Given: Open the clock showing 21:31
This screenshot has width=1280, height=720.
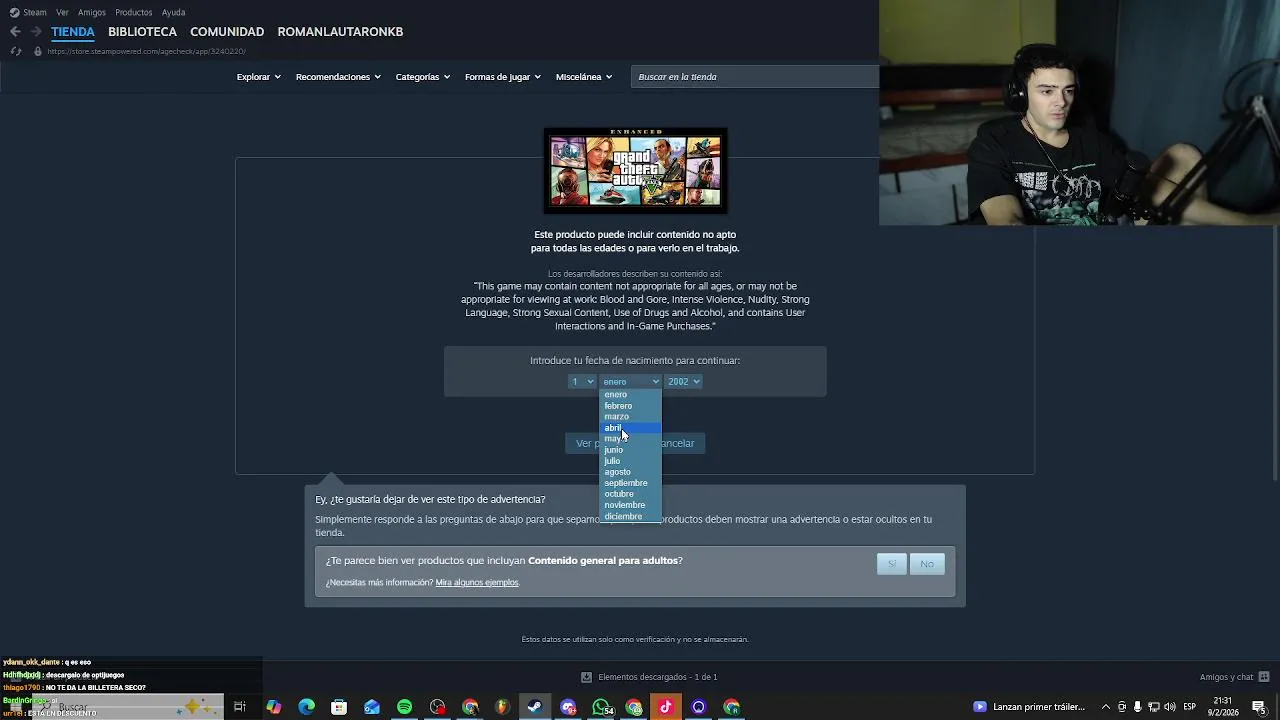Looking at the screenshot, I should 1223,707.
